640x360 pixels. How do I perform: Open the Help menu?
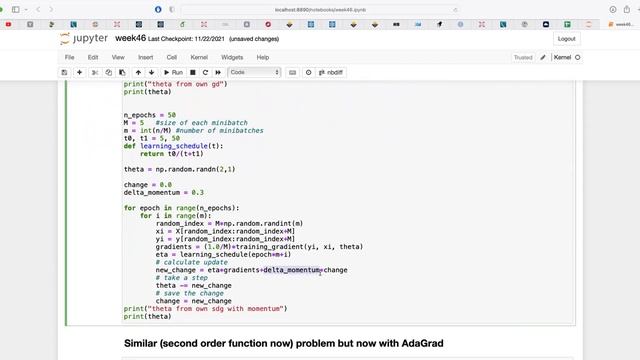point(262,58)
